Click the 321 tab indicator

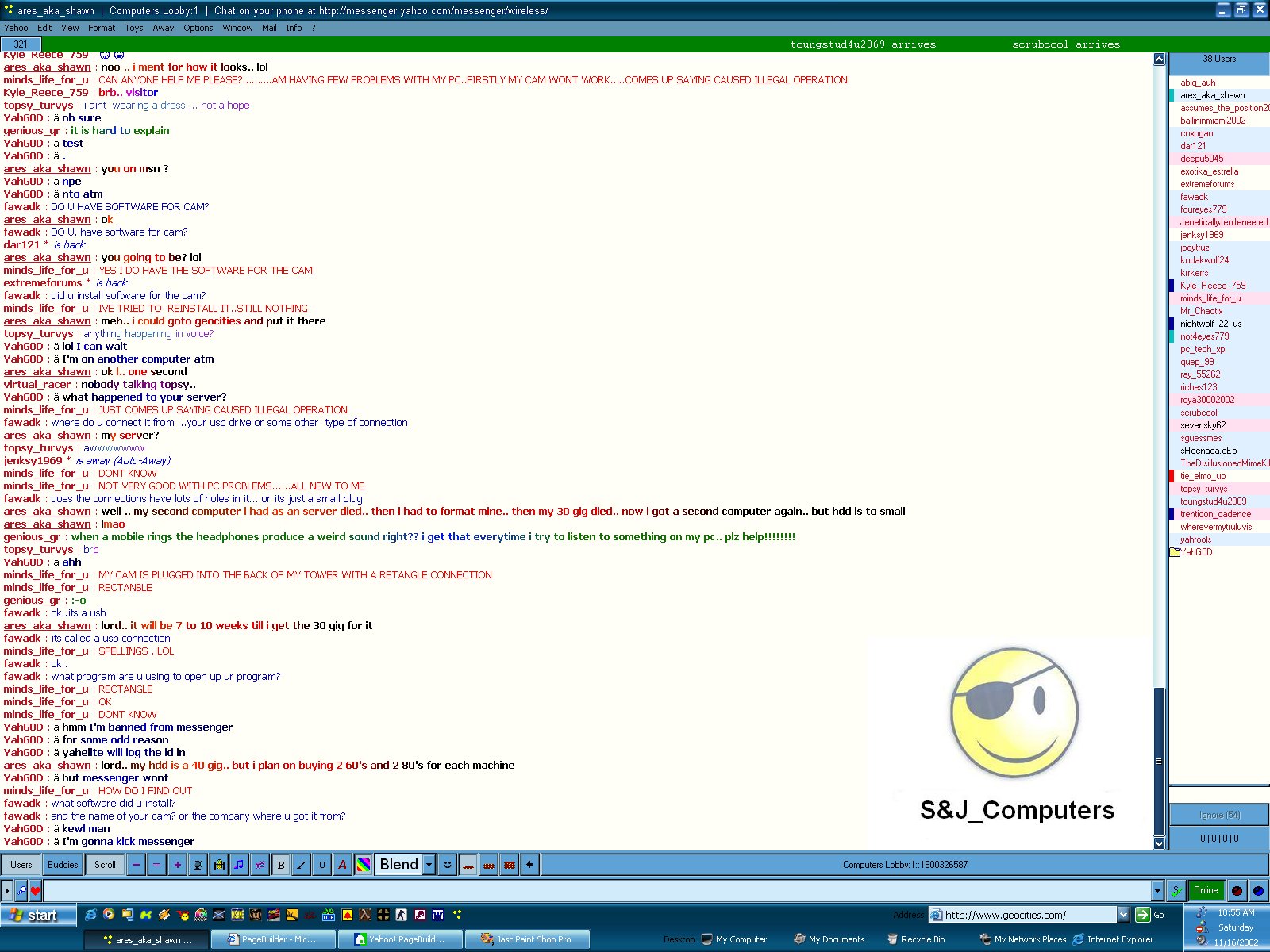(21, 44)
